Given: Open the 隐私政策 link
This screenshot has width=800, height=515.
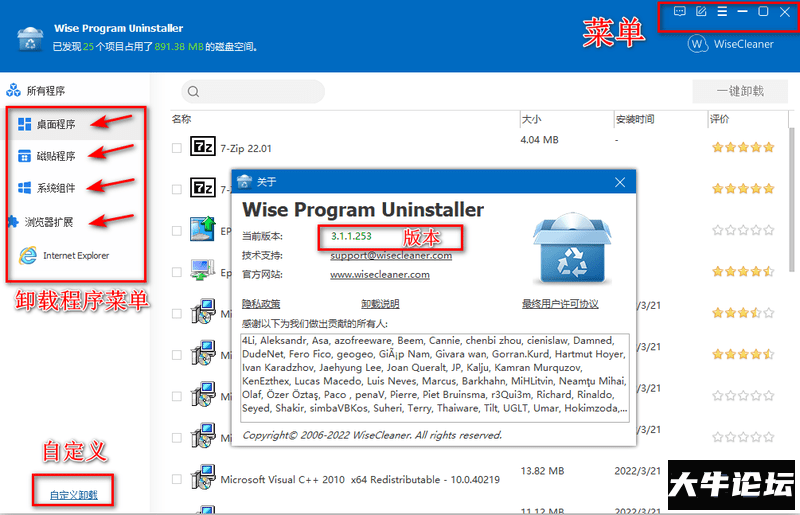Looking at the screenshot, I should coord(261,304).
